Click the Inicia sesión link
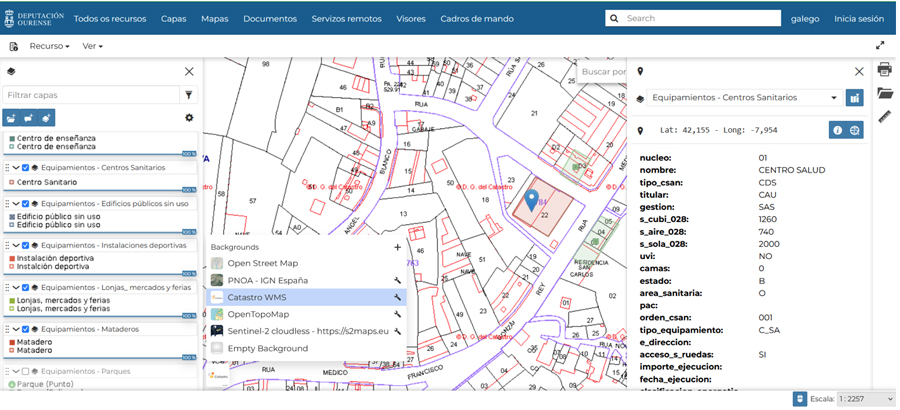Screen dimensions: 900x410 click(x=858, y=19)
